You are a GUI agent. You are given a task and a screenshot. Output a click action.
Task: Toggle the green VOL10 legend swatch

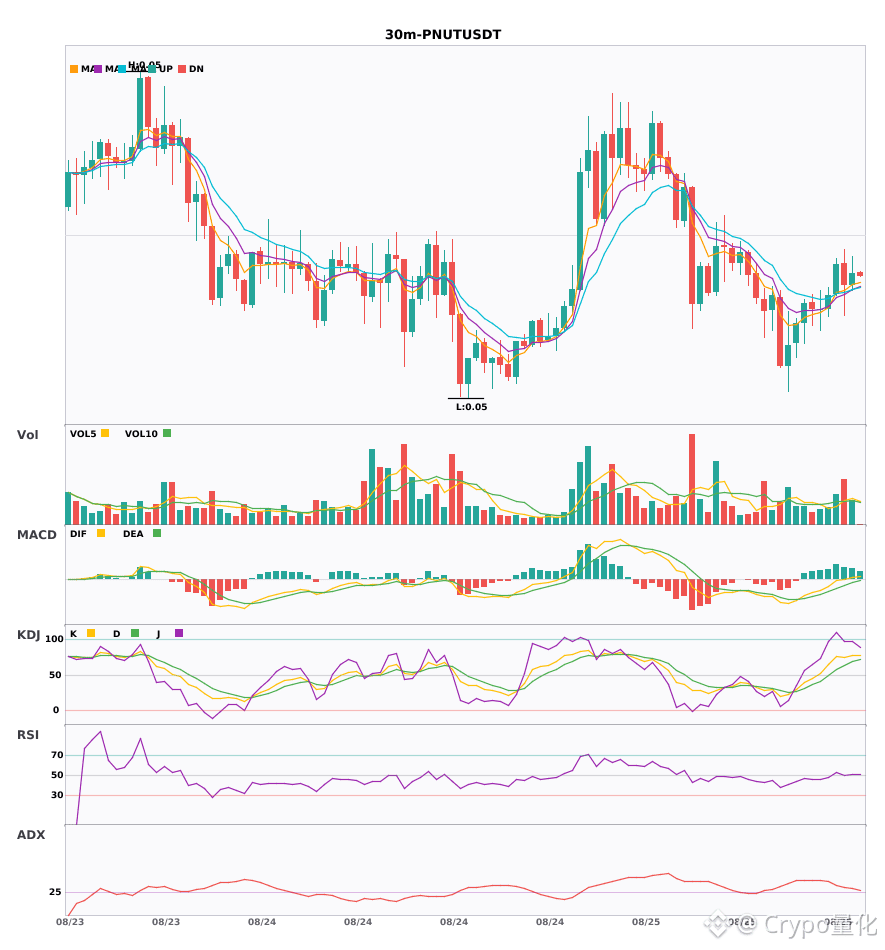[167, 433]
